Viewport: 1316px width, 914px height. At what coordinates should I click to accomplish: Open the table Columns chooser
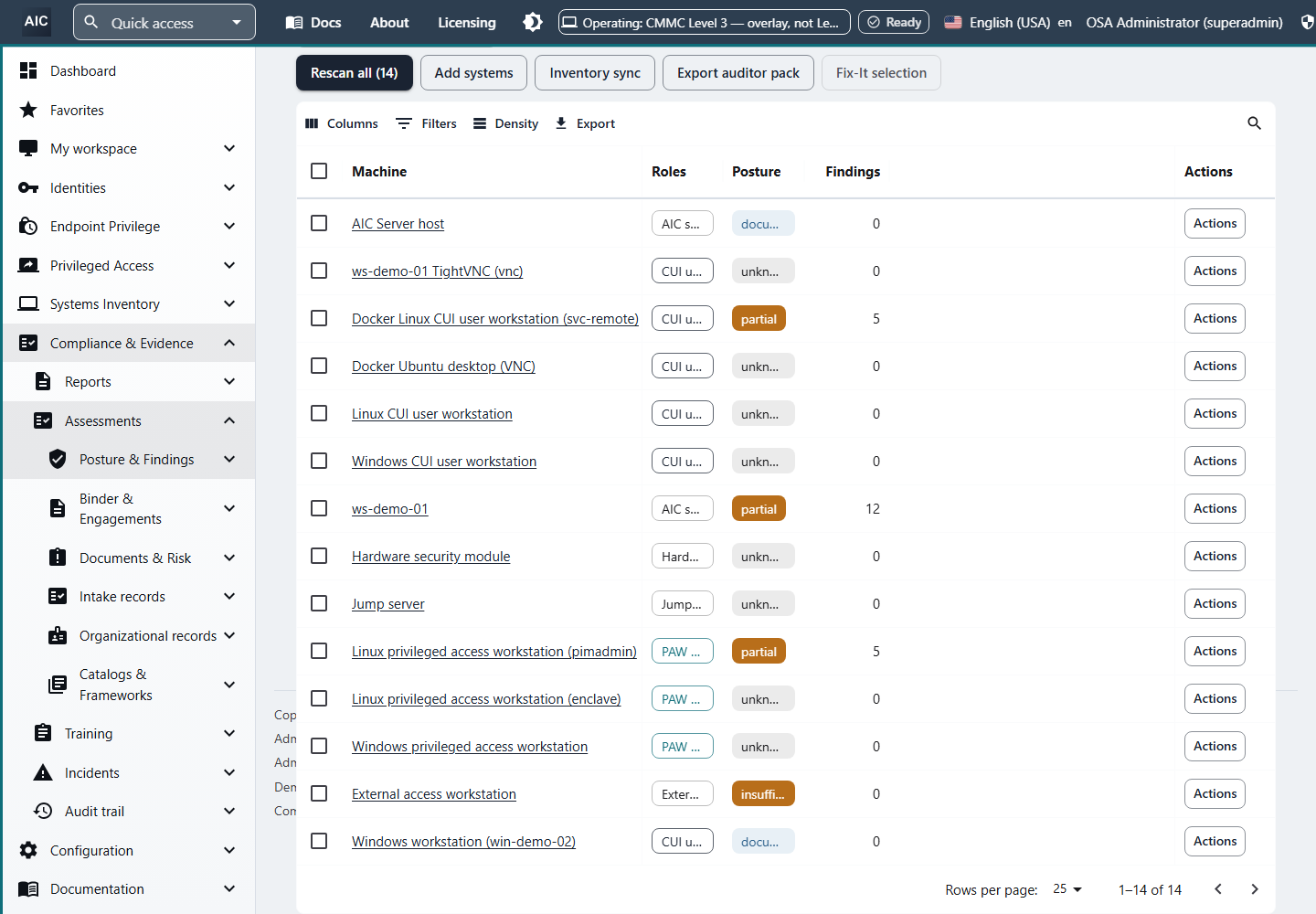click(x=342, y=123)
